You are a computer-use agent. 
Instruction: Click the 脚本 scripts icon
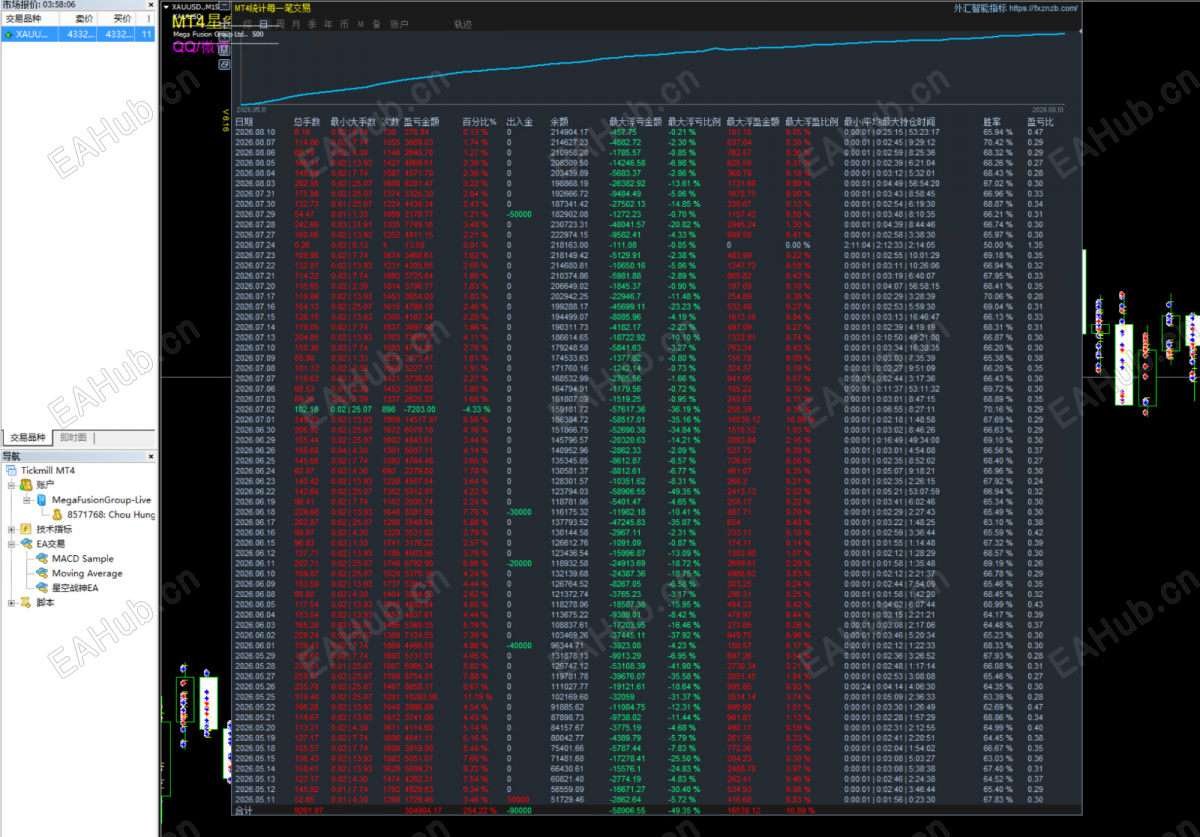pyautogui.click(x=26, y=603)
